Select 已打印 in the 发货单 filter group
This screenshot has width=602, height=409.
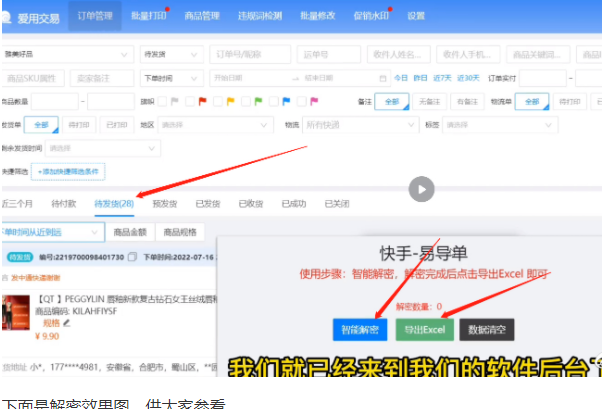[117, 125]
